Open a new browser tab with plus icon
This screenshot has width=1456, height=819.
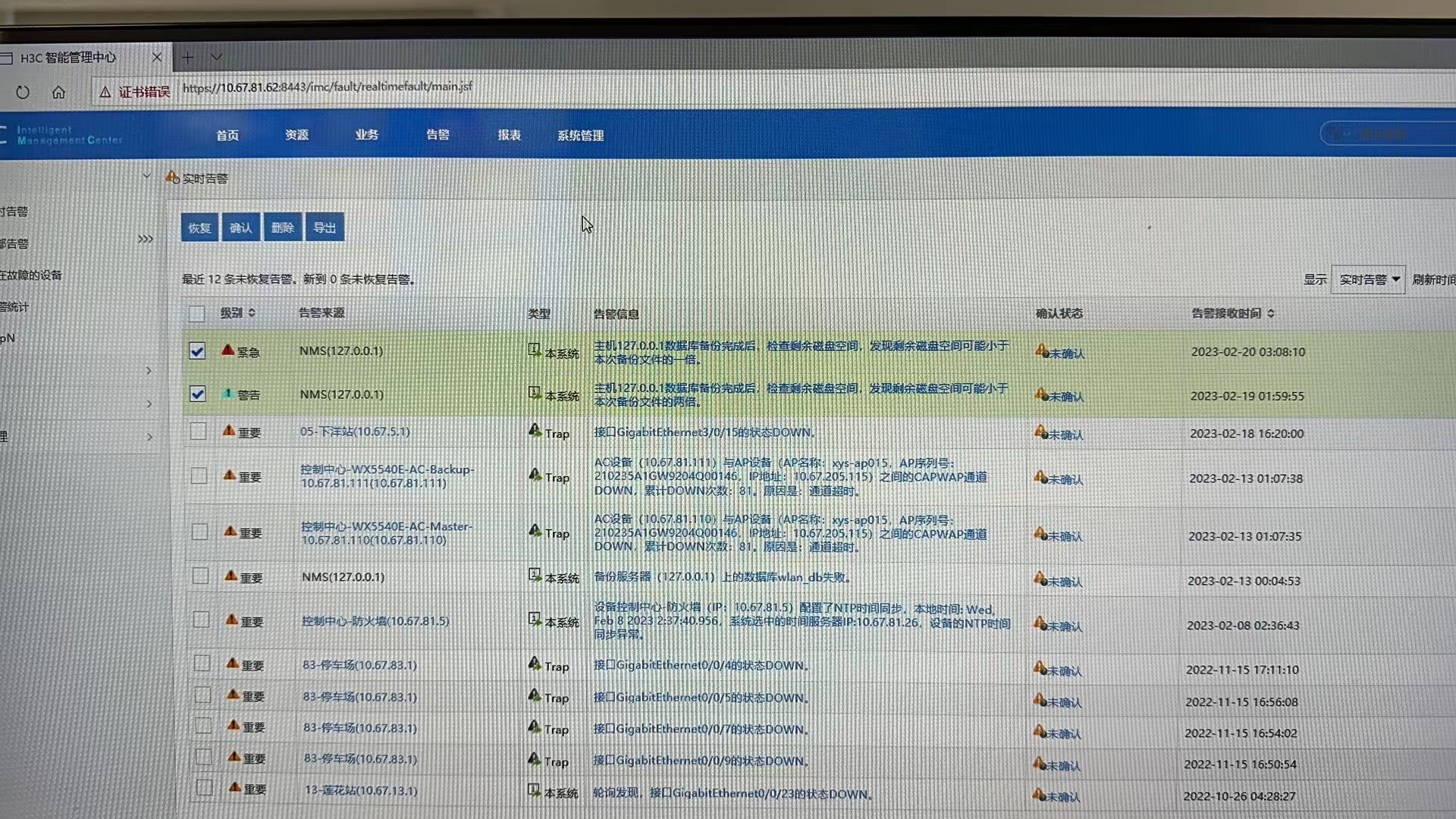187,57
